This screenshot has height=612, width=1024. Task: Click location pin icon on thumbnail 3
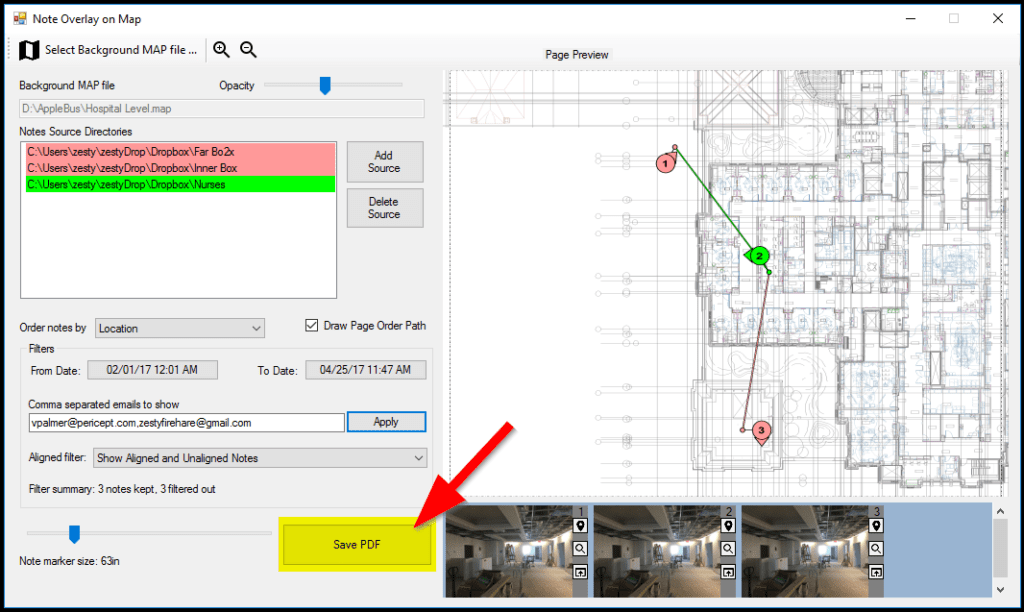pyautogui.click(x=876, y=526)
